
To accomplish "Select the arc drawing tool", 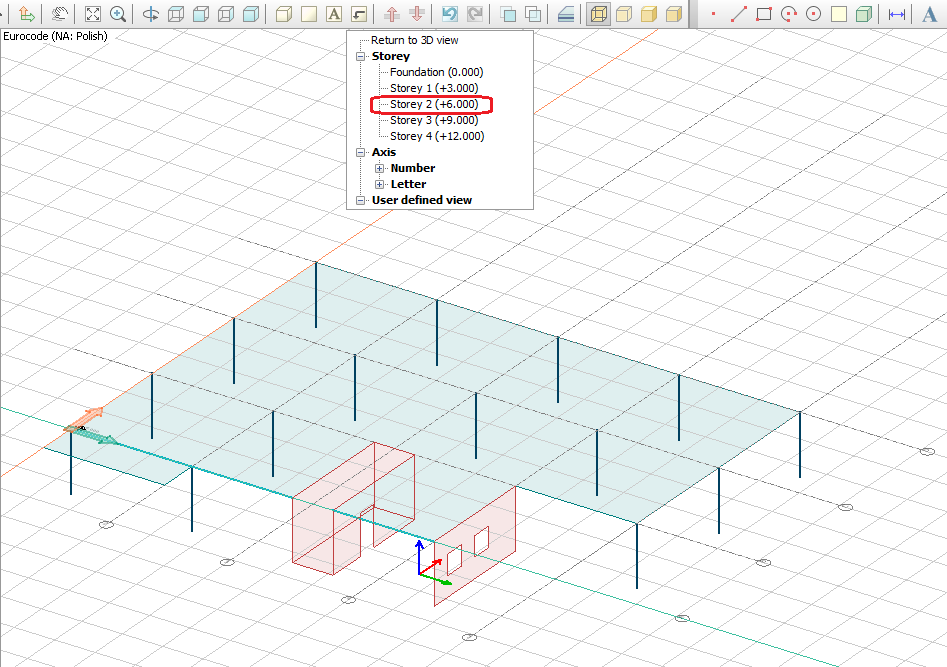I will 789,14.
